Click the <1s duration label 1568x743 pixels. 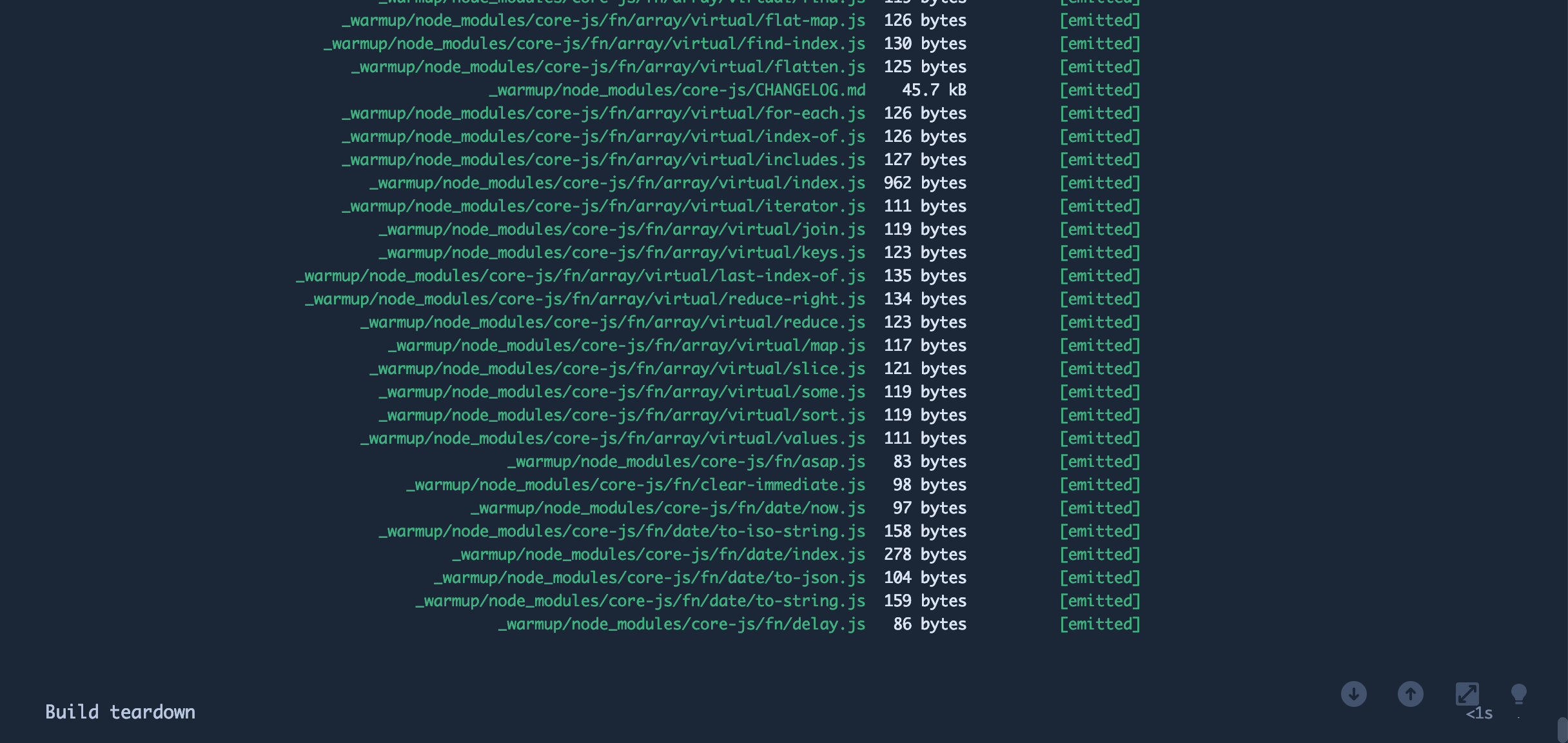pyautogui.click(x=1479, y=713)
